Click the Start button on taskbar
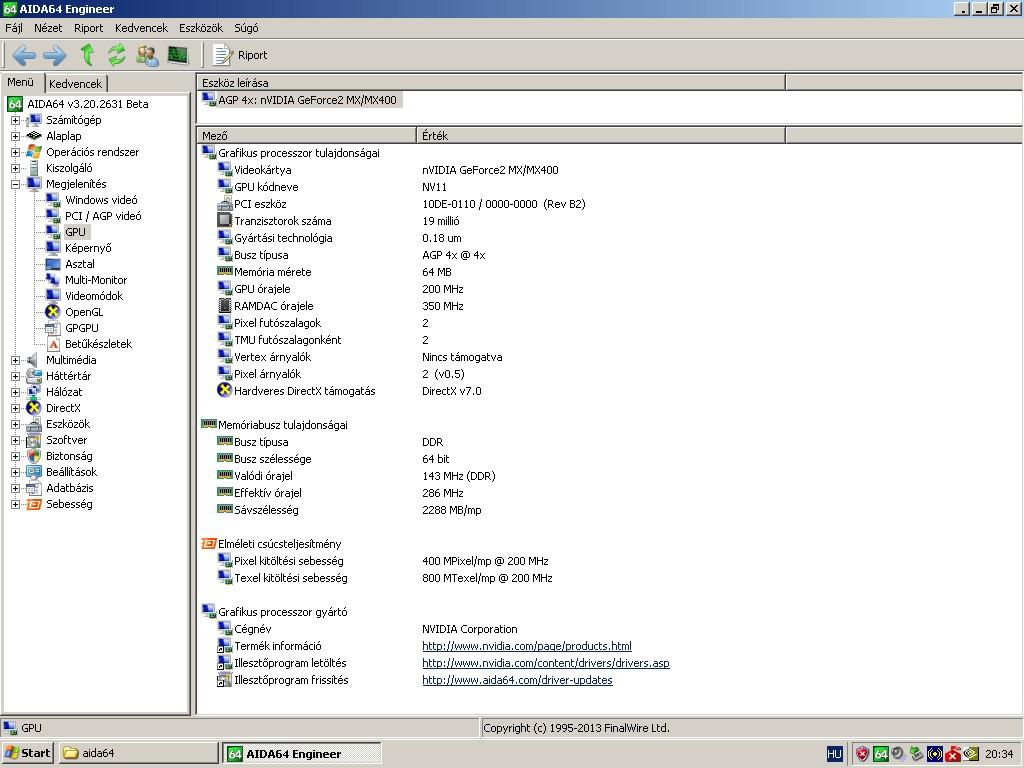Image resolution: width=1024 pixels, height=768 pixels. tap(27, 753)
